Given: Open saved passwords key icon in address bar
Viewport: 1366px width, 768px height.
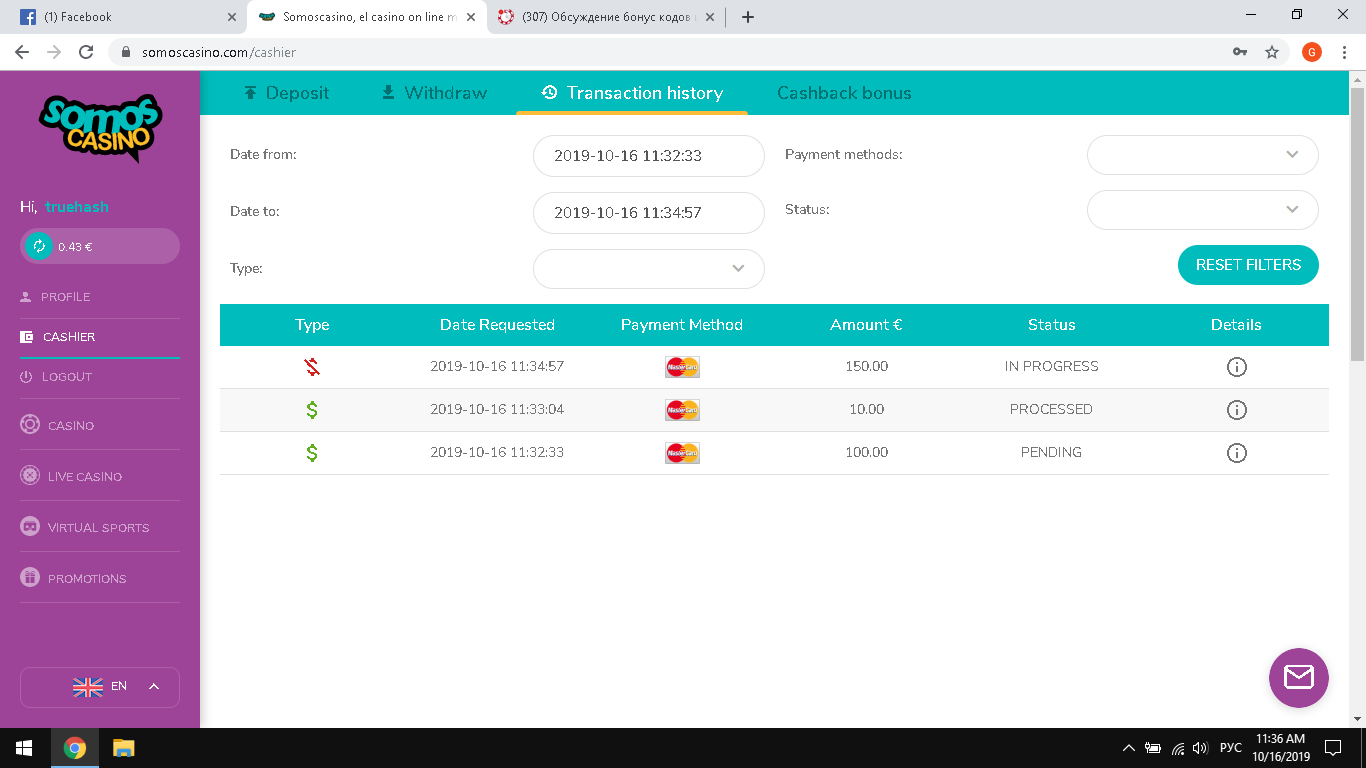Looking at the screenshot, I should tap(1240, 52).
